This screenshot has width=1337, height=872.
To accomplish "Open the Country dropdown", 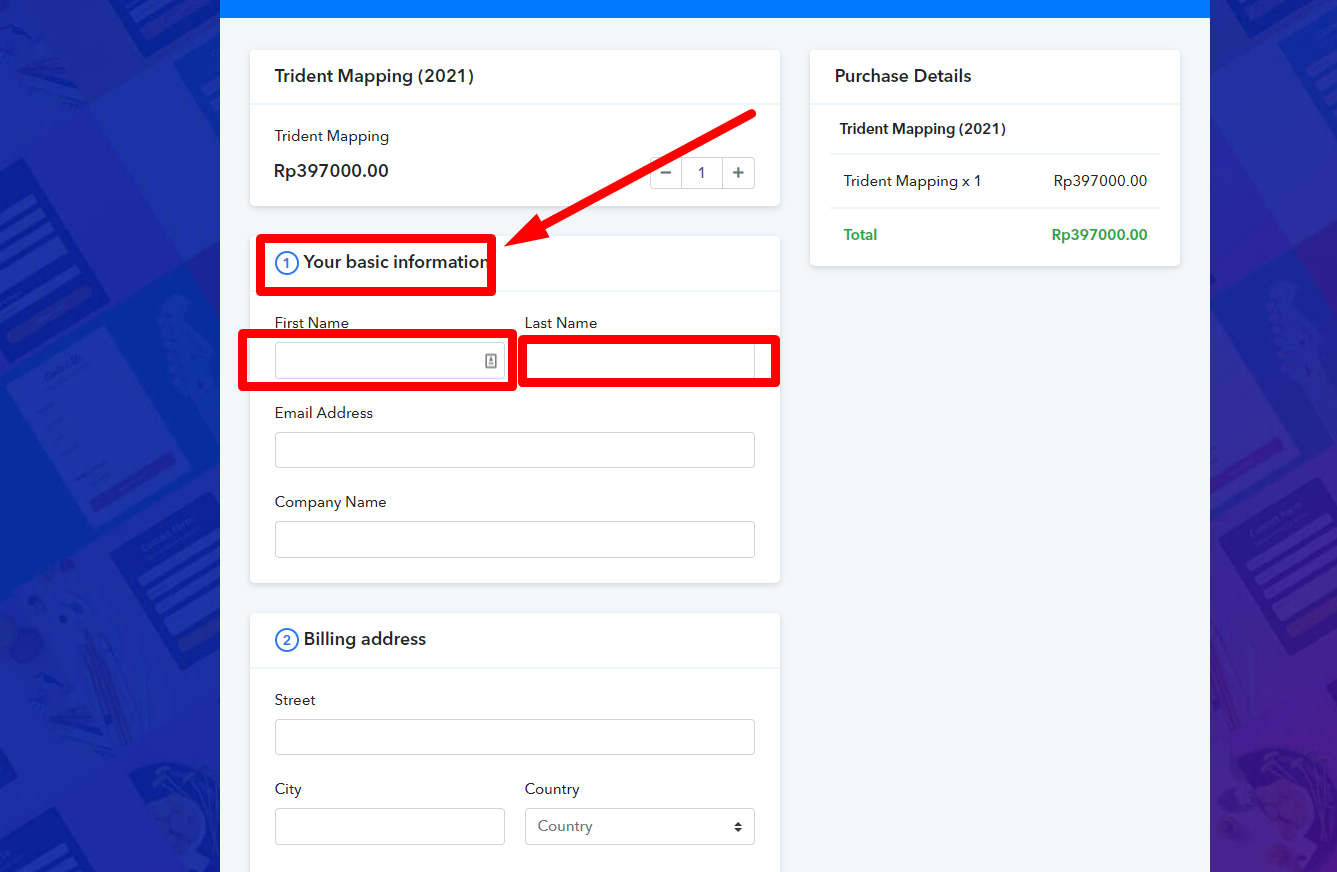I will [640, 826].
